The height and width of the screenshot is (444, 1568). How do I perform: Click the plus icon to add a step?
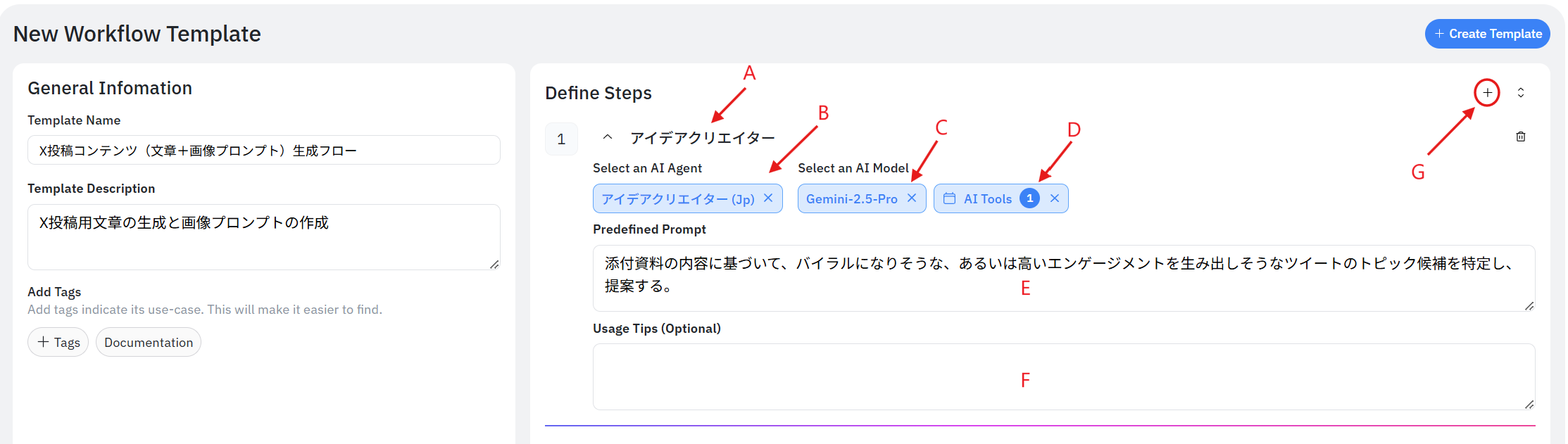[x=1487, y=93]
